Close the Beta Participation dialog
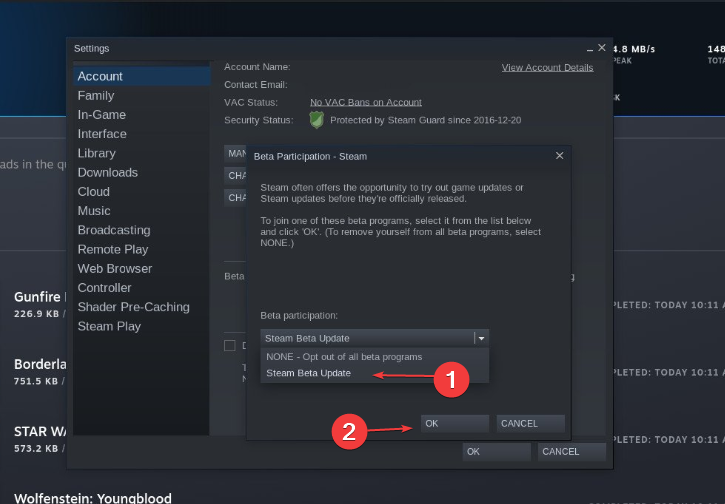The image size is (725, 504). [x=559, y=156]
